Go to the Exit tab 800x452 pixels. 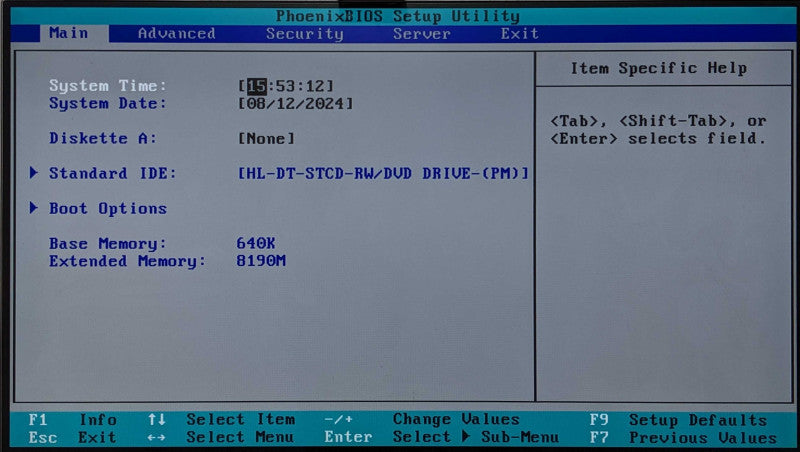point(519,34)
